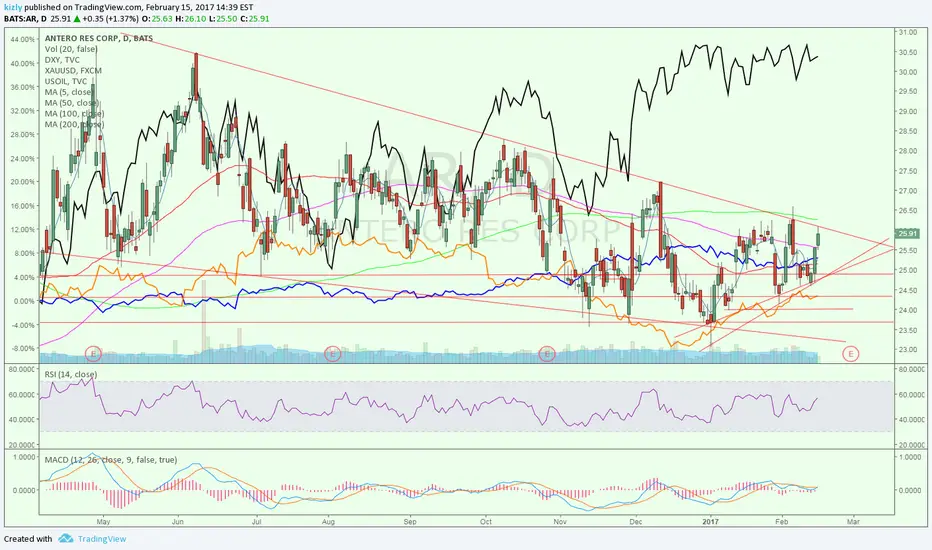The width and height of the screenshot is (932, 550).
Task: Select the 'XAUUSD, FXCM' comparison legend
Action: pyautogui.click(x=73, y=70)
